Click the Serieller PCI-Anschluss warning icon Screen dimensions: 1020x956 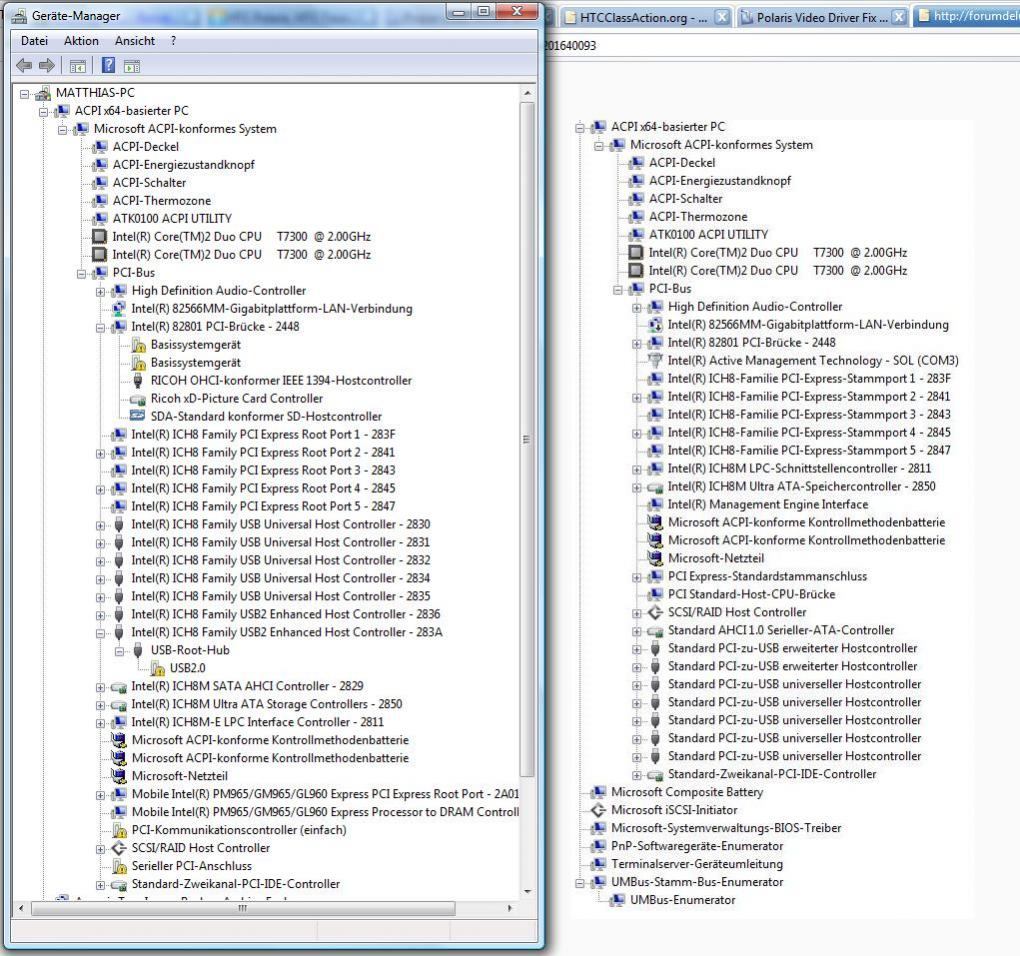click(x=119, y=866)
